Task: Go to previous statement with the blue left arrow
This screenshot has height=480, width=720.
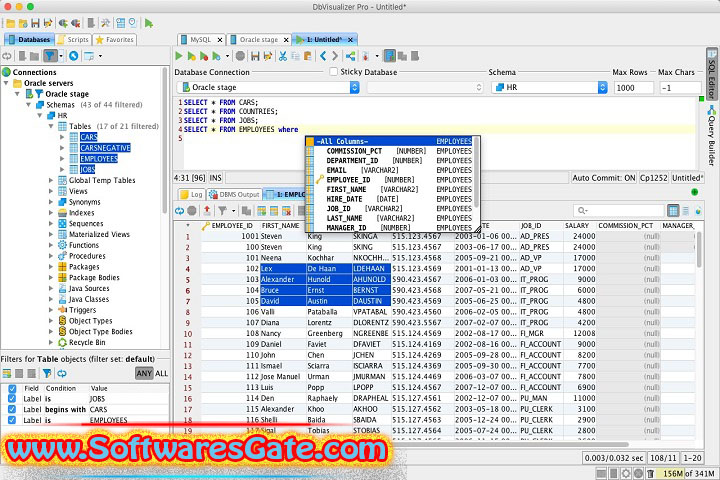Action: (x=323, y=56)
